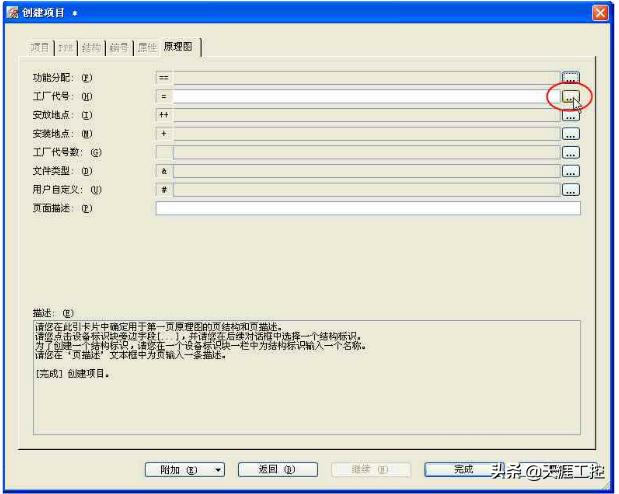Open the 附加 button dropdown arrow
This screenshot has width=619, height=494.
pyautogui.click(x=218, y=470)
